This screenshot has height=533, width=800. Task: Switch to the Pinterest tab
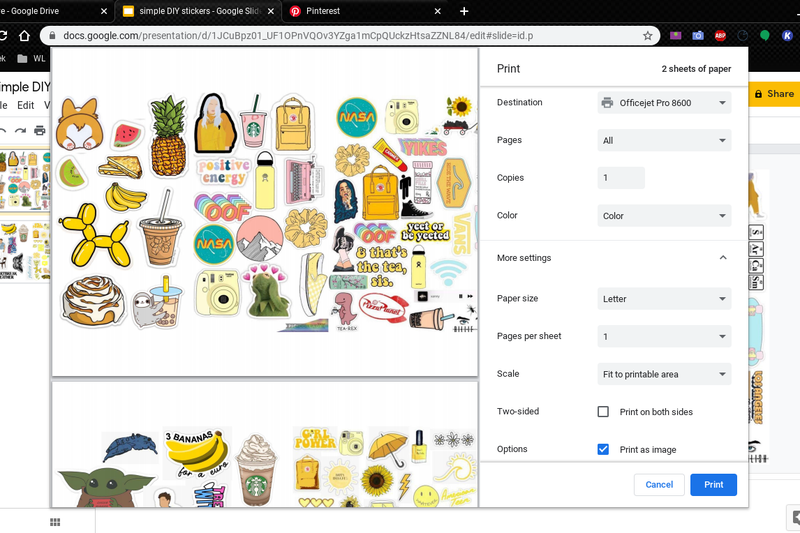click(x=364, y=11)
